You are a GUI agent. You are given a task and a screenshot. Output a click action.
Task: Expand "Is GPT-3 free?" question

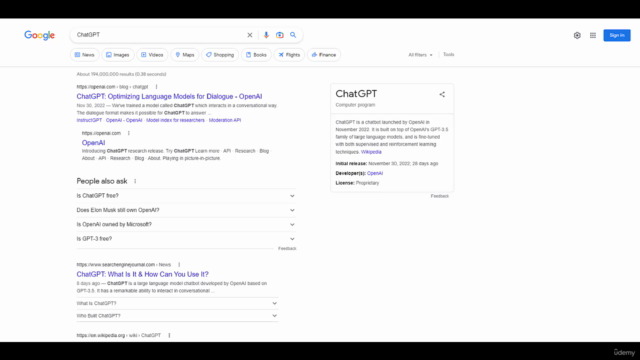(186, 239)
